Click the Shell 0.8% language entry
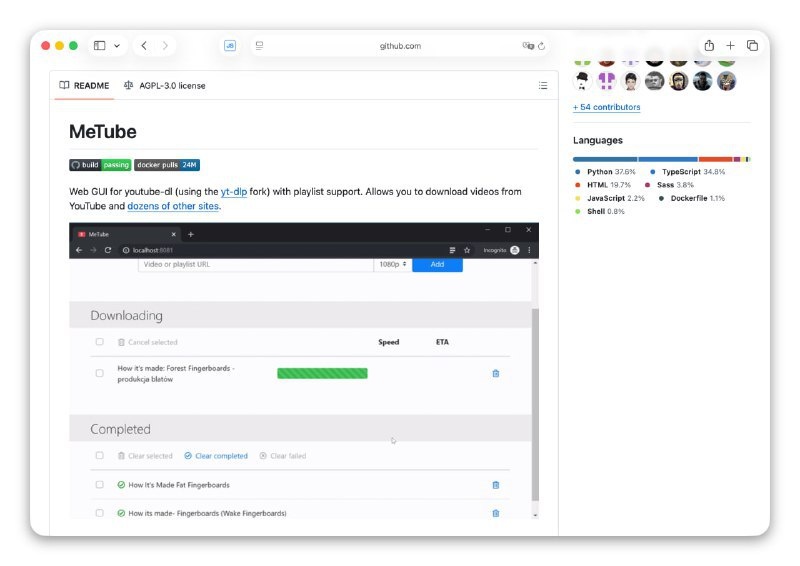 pyautogui.click(x=599, y=212)
